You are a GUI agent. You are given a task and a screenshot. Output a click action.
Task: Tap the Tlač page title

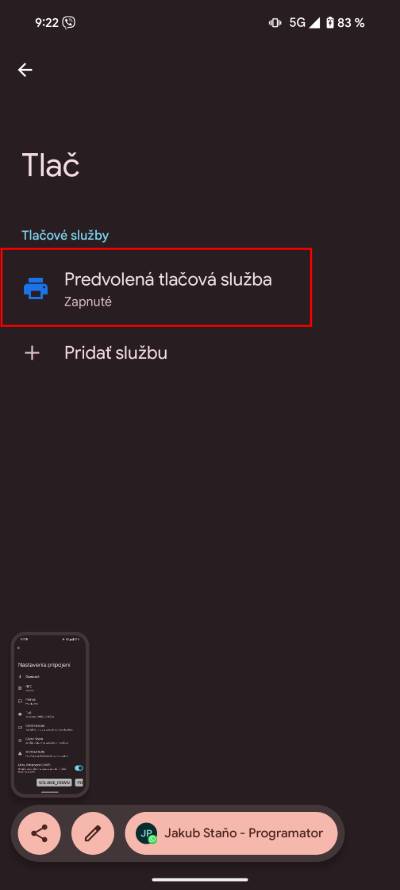pyautogui.click(x=50, y=165)
